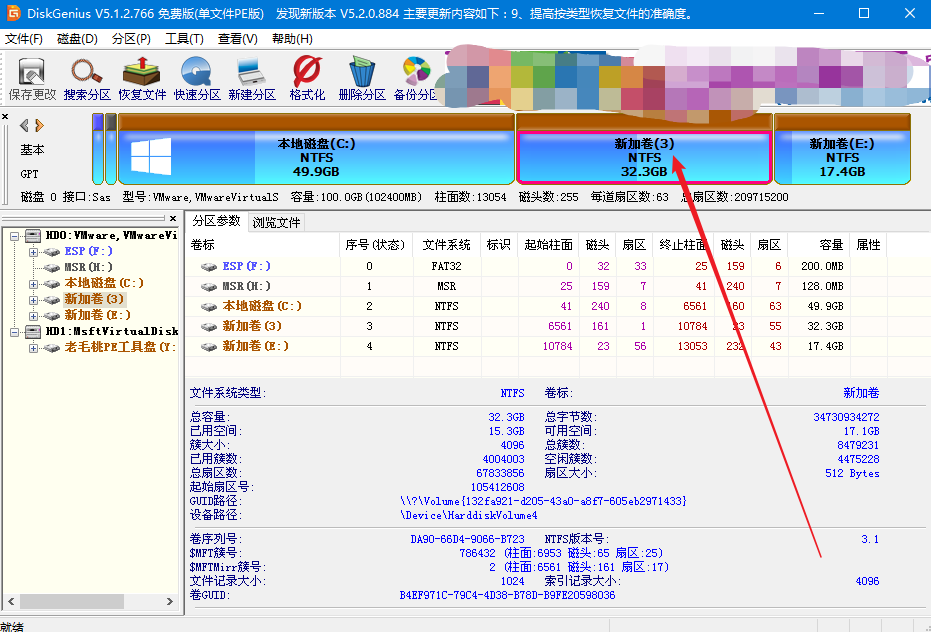Click the \Device\HarddiskVolume4 value
This screenshot has height=632, width=931.
(469, 516)
